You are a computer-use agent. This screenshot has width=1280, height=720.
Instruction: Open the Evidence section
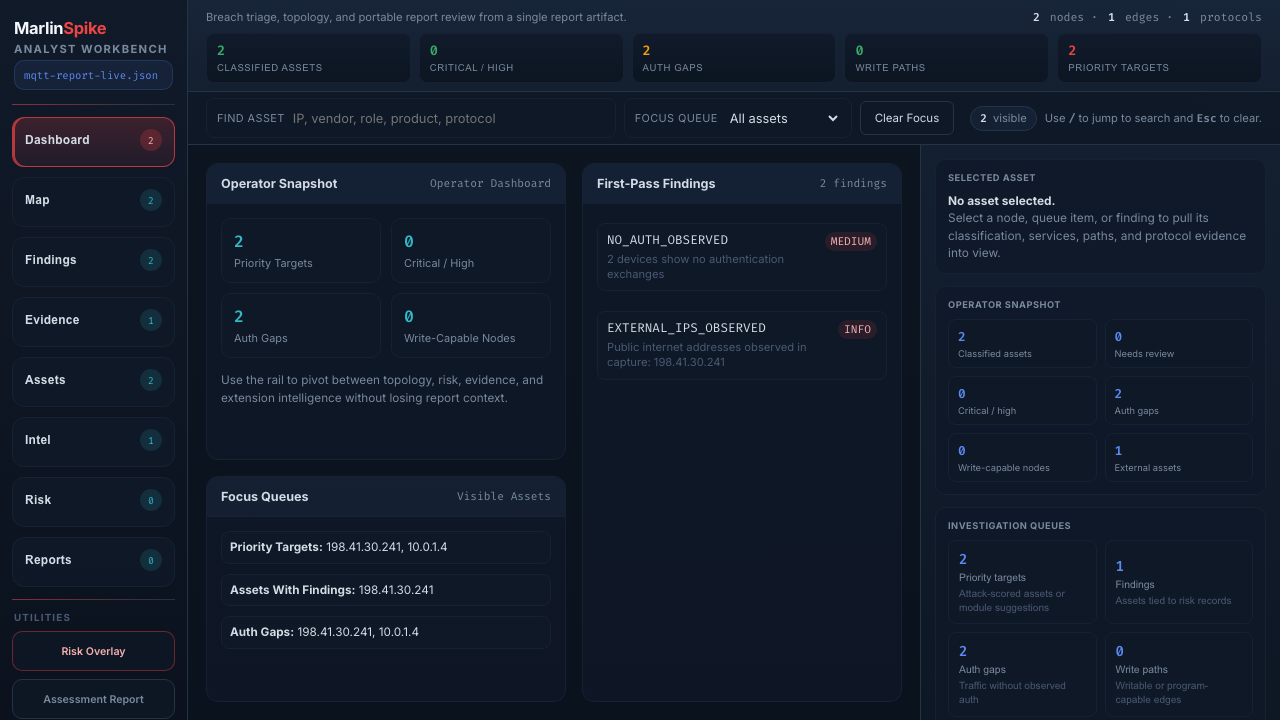pyautogui.click(x=93, y=321)
